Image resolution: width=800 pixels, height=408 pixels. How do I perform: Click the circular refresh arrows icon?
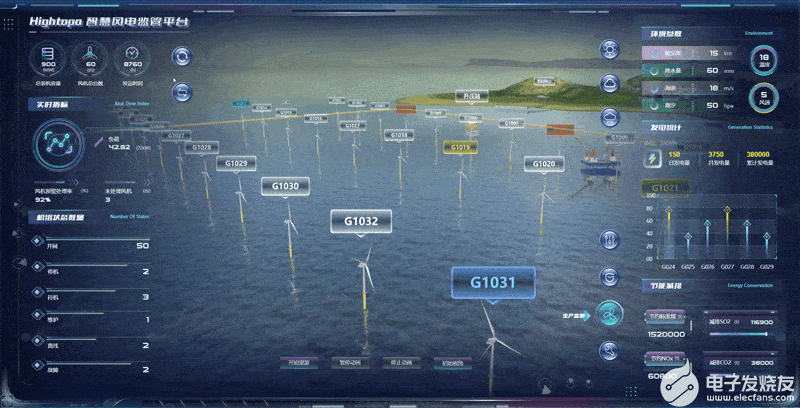[182, 56]
